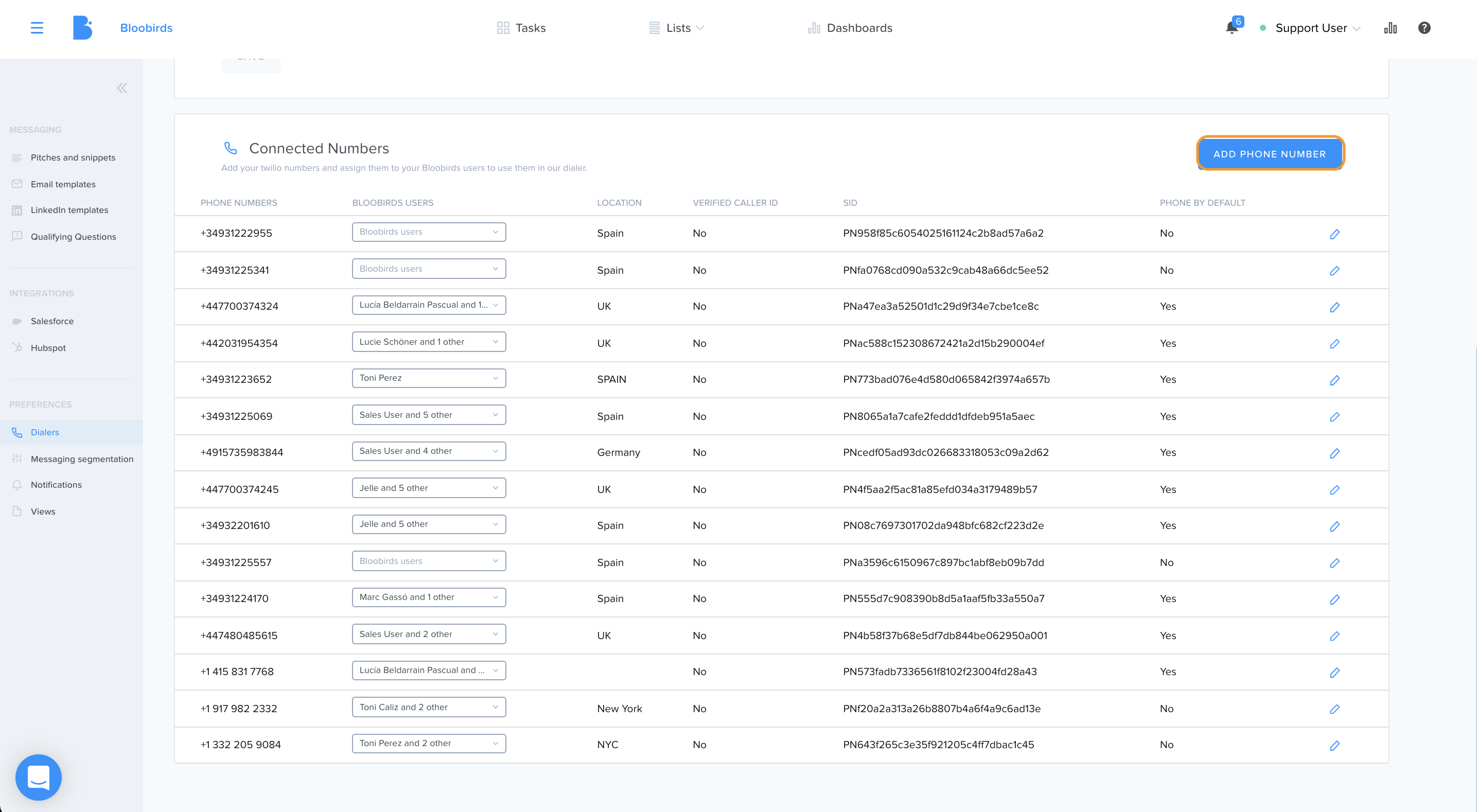1477x812 pixels.
Task: Open Dashboards in the top navigation
Action: pyautogui.click(x=850, y=27)
